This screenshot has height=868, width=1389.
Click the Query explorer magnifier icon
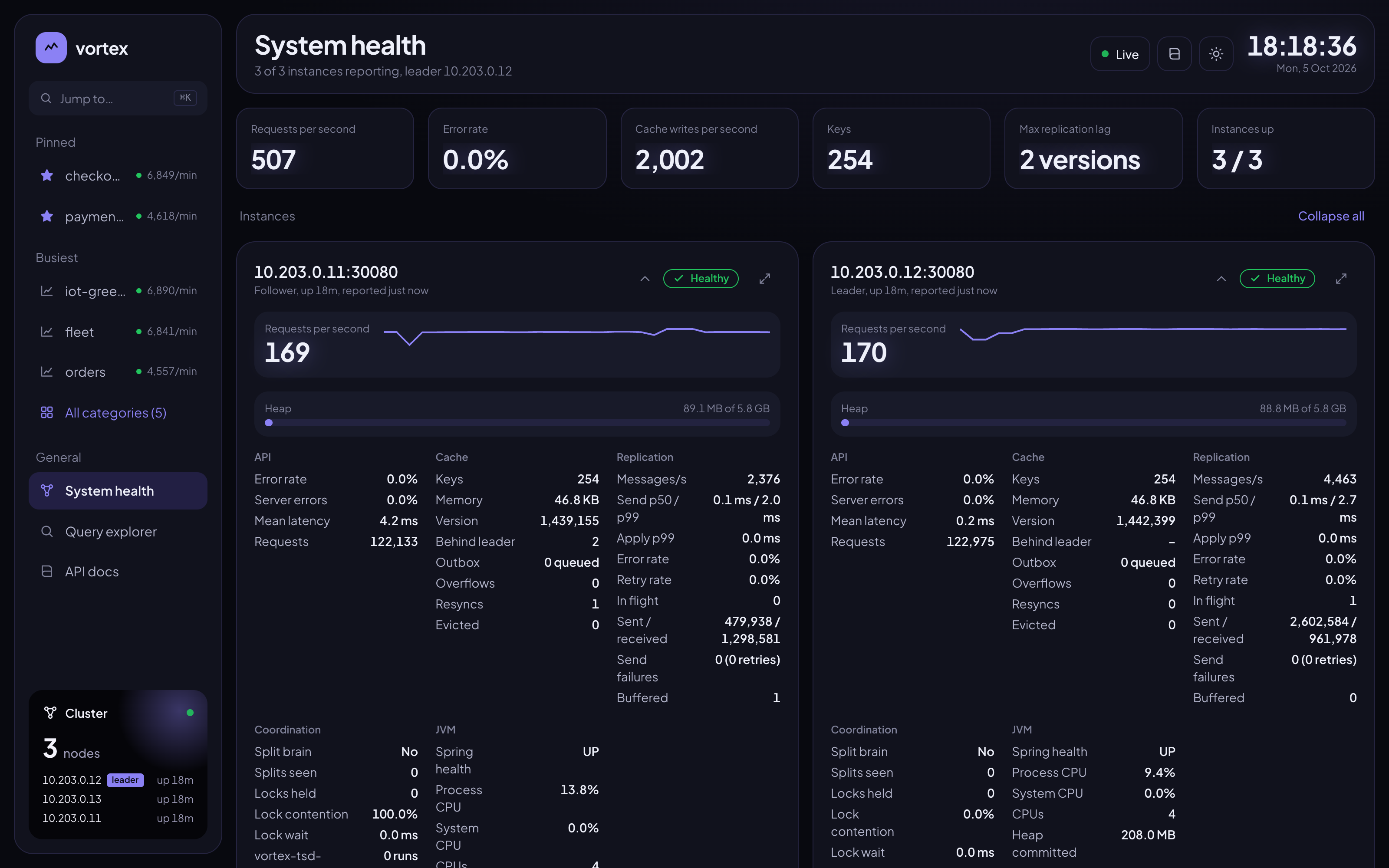47,532
